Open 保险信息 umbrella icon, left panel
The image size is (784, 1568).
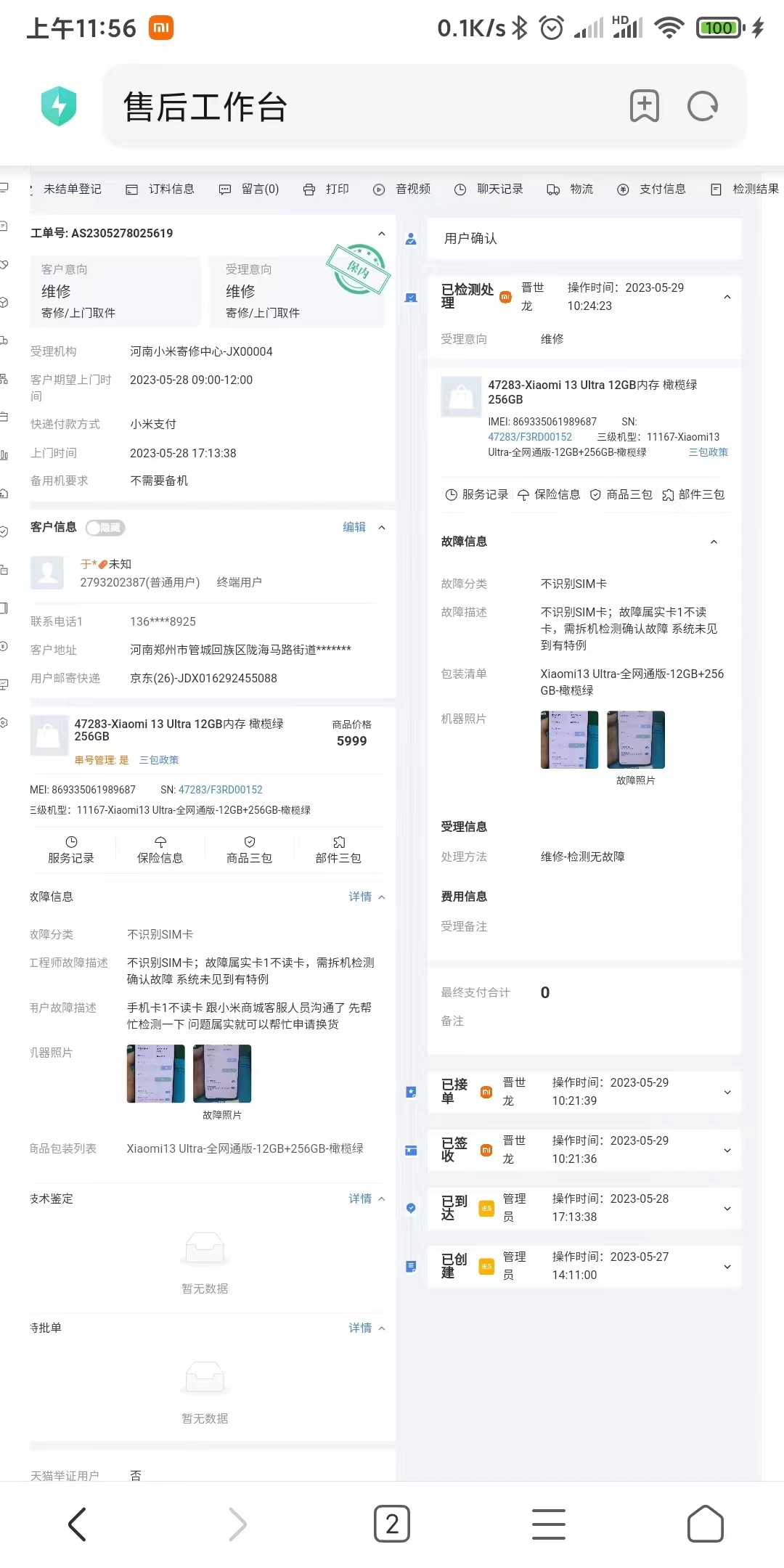[x=160, y=850]
